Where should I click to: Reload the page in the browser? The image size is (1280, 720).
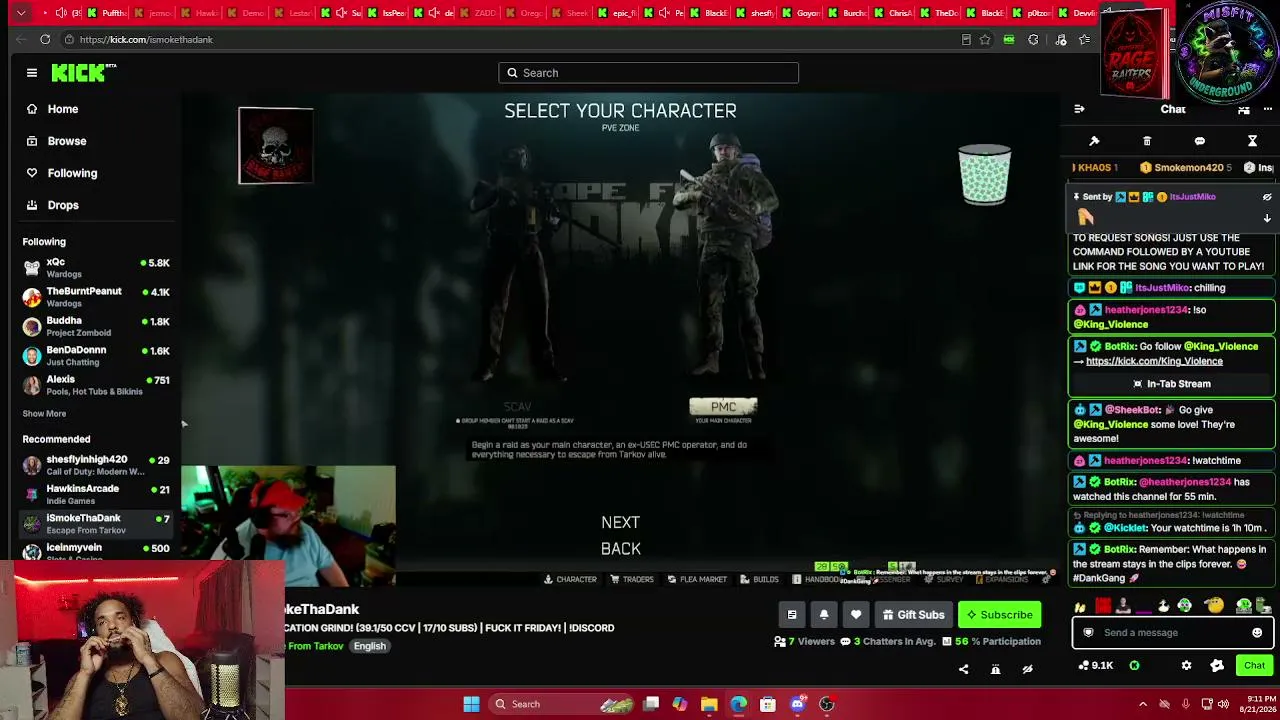pyautogui.click(x=45, y=39)
